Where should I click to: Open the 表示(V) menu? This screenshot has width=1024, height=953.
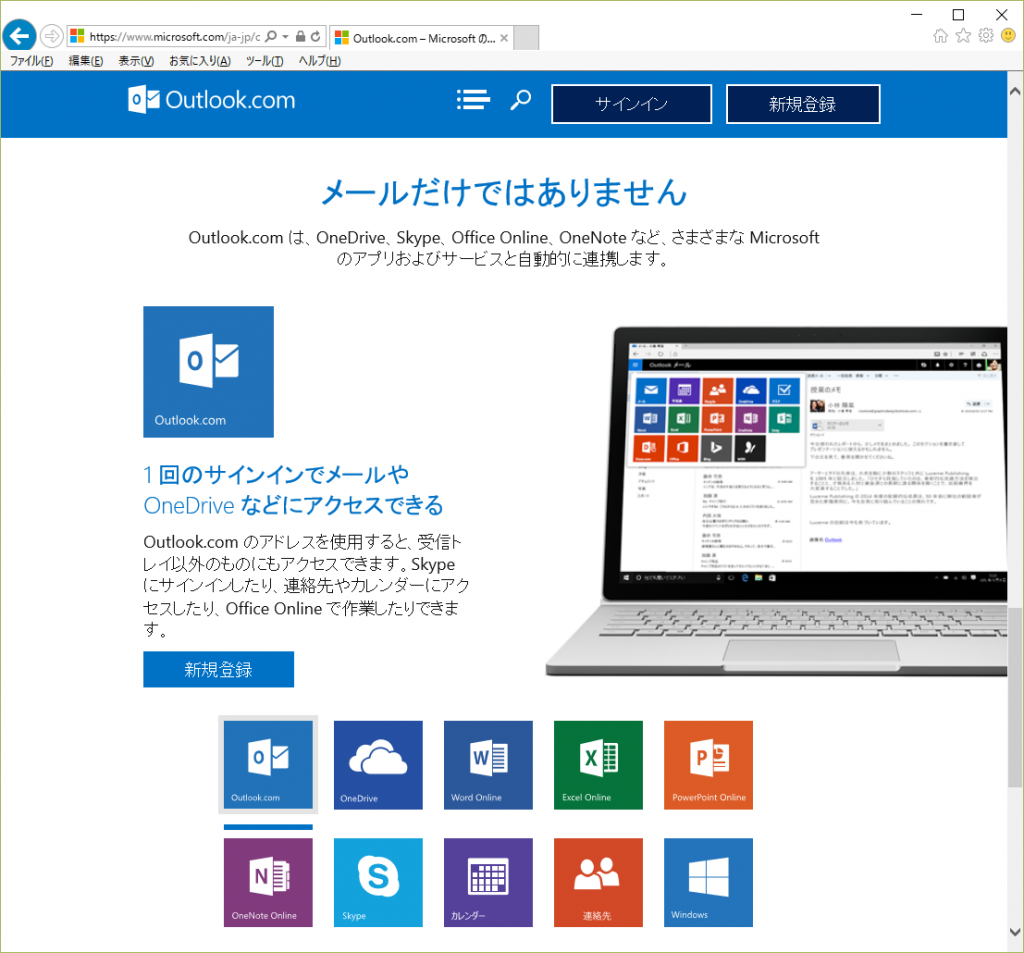[136, 61]
